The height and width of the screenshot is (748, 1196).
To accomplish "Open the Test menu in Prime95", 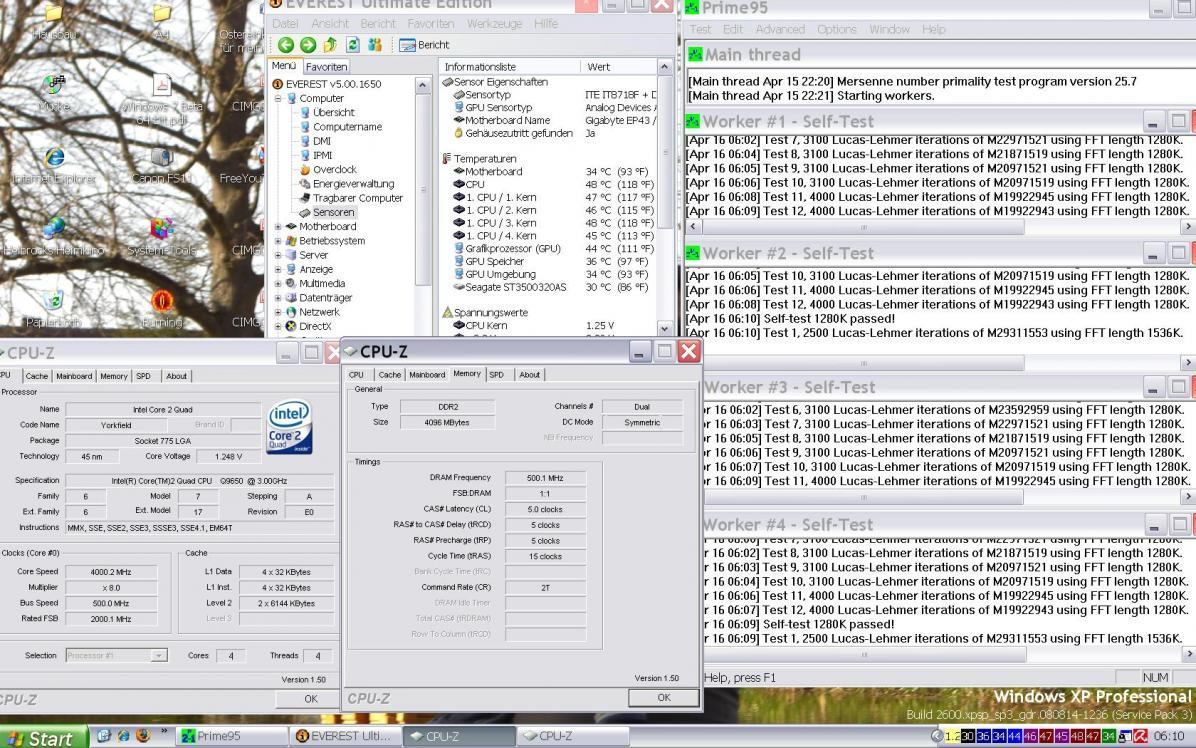I will [699, 29].
